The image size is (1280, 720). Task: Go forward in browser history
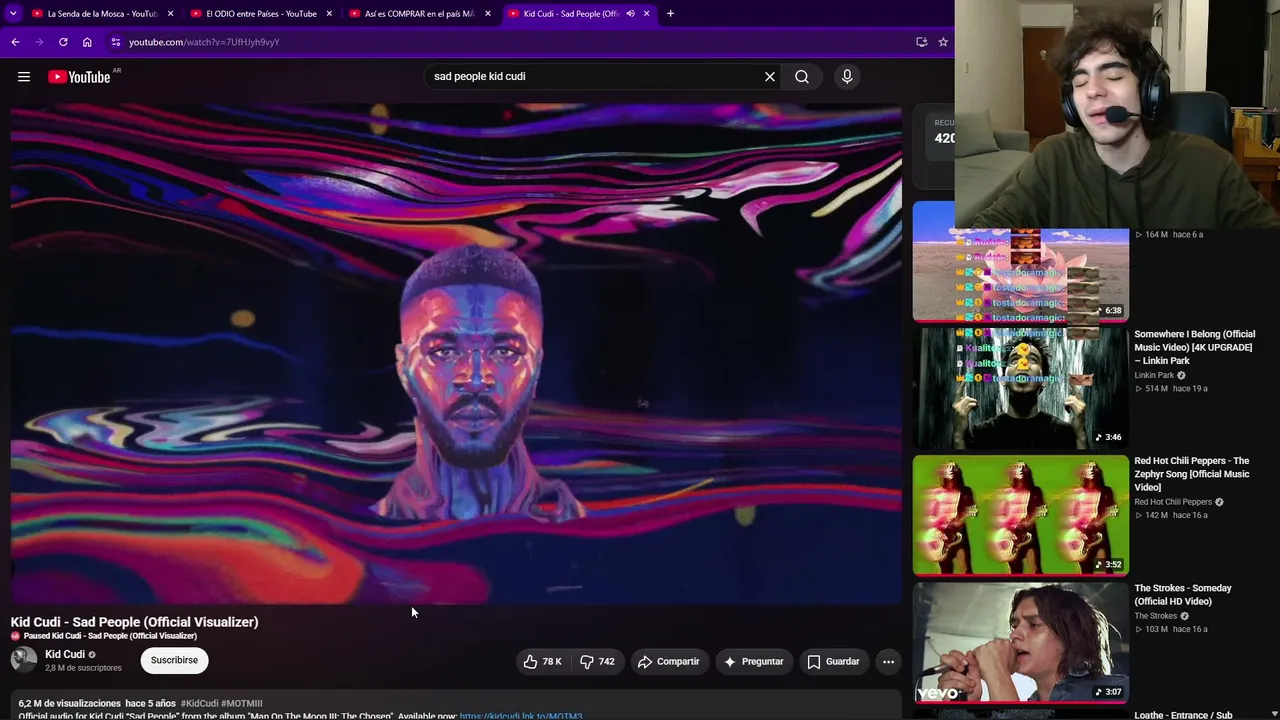39,42
